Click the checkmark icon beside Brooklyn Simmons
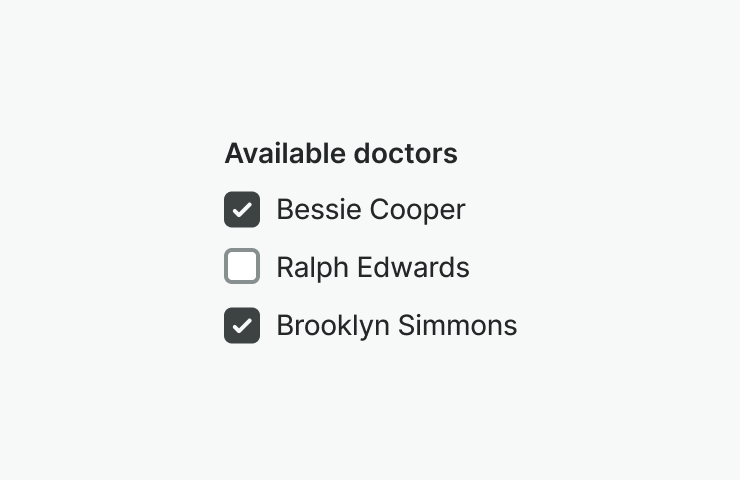Viewport: 740px width, 480px height. click(242, 325)
